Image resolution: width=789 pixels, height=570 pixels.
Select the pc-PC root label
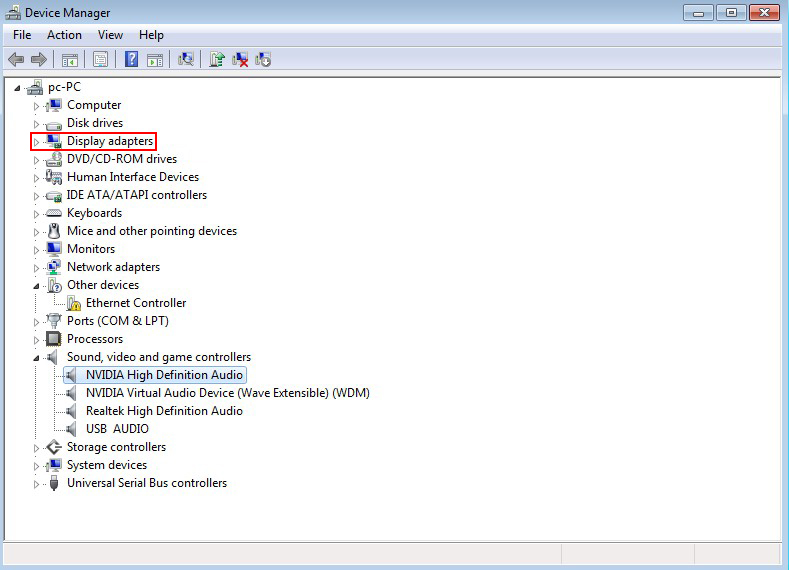pyautogui.click(x=64, y=87)
